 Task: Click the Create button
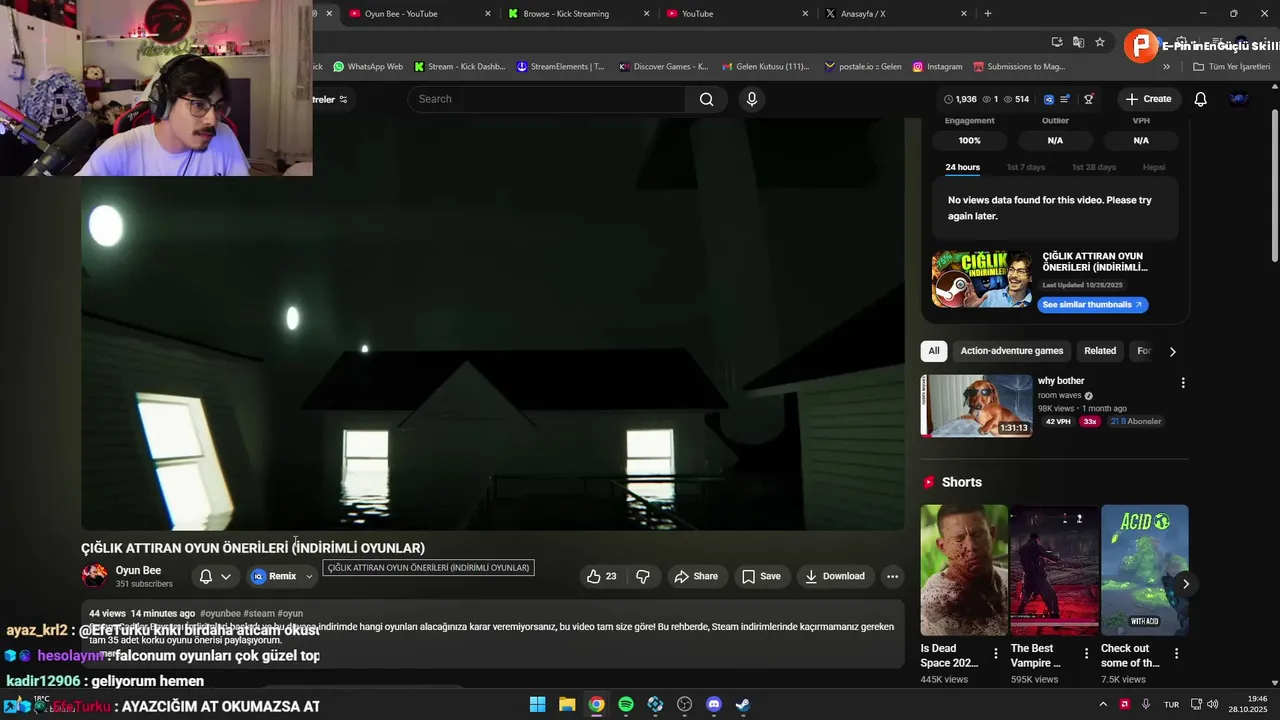[1148, 99]
